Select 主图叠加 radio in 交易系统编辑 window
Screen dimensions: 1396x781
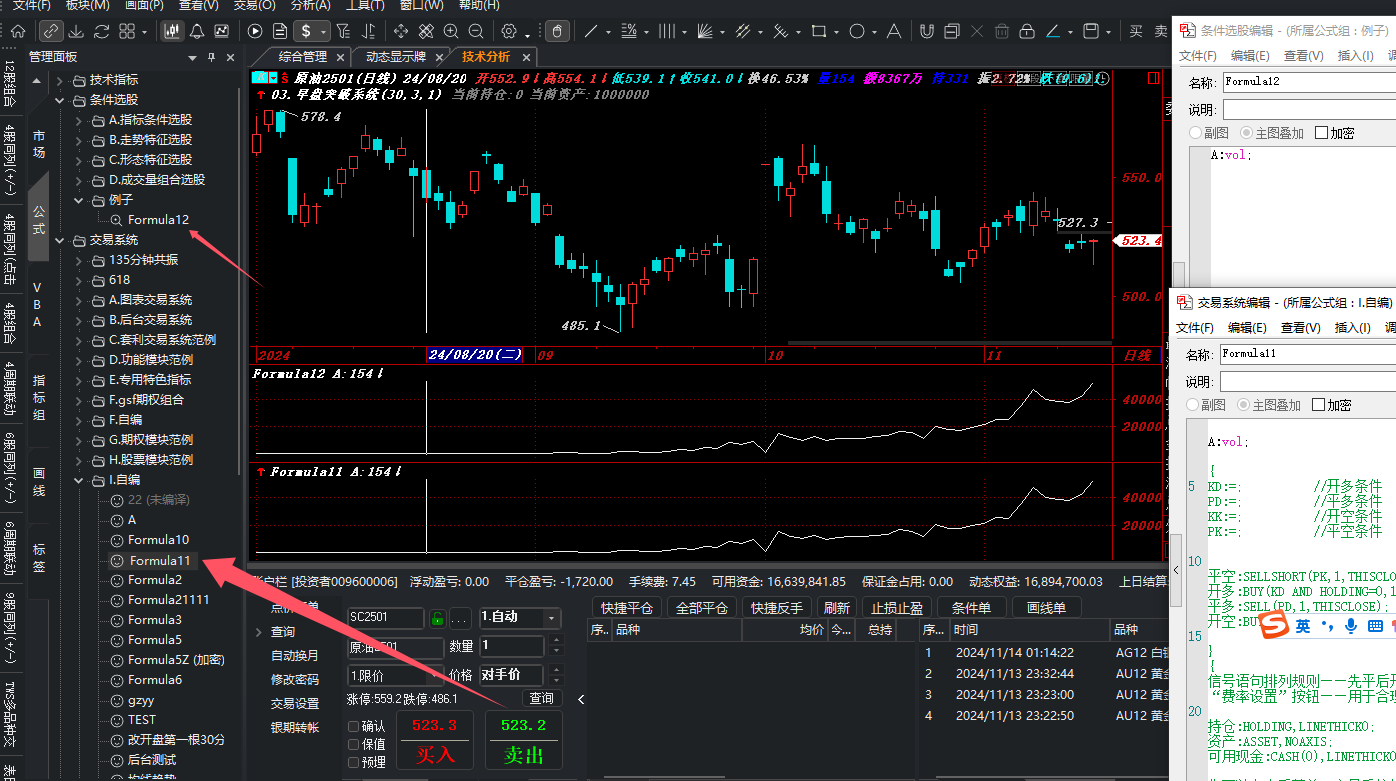click(x=1244, y=404)
